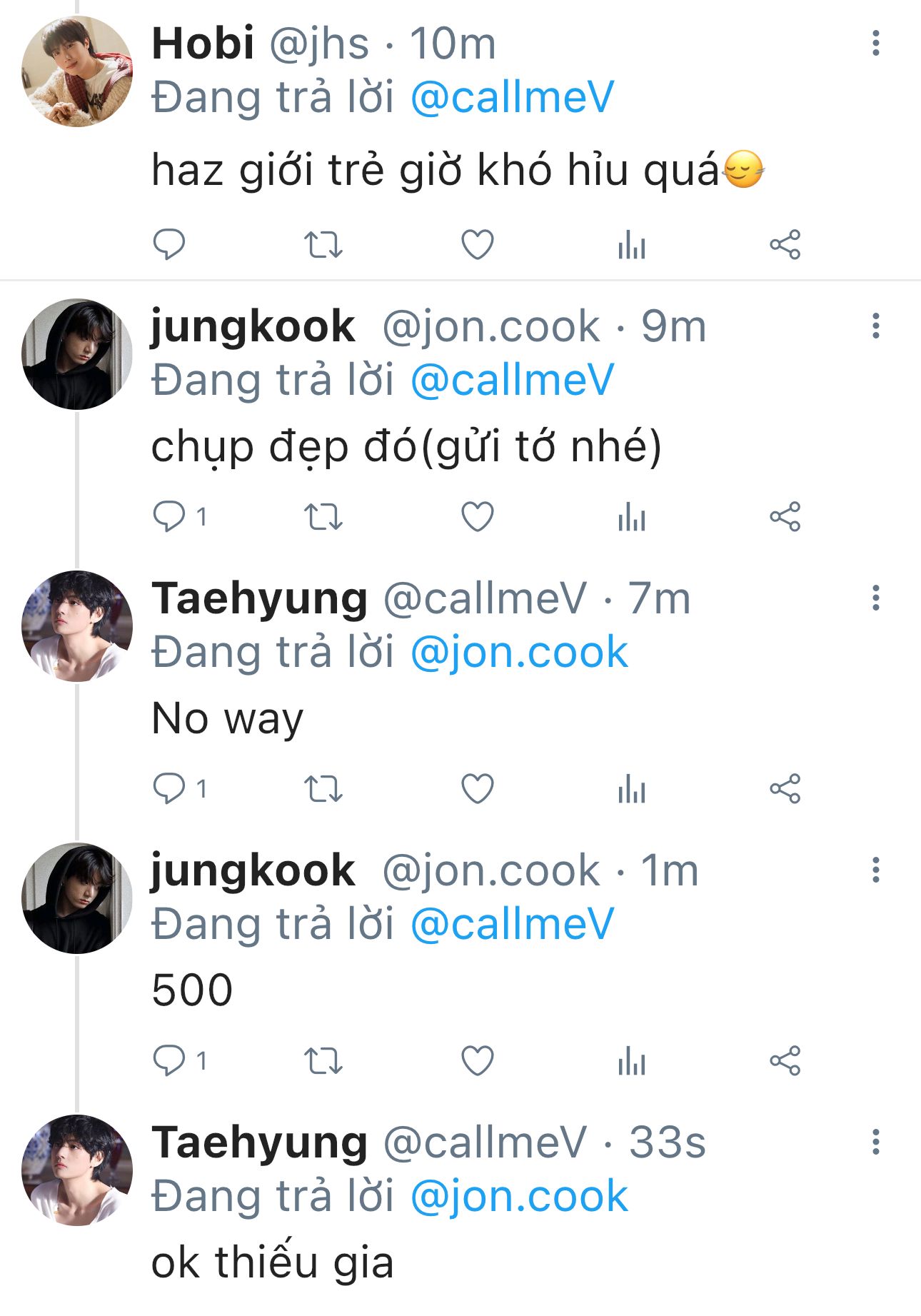Open more options on "ok thiếu gia" tweet
921x1316 pixels.
(875, 1142)
